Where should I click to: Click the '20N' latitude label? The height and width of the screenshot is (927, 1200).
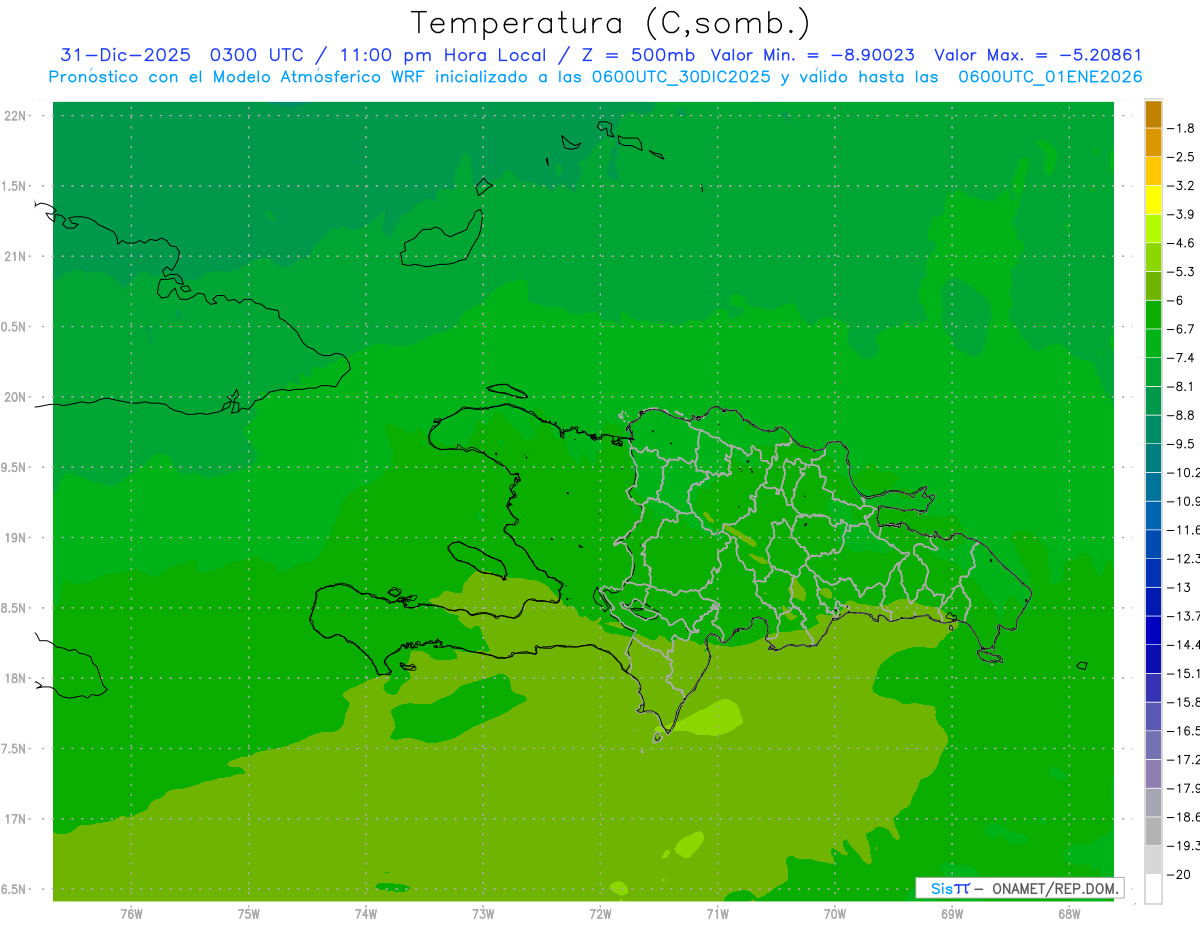tap(15, 397)
